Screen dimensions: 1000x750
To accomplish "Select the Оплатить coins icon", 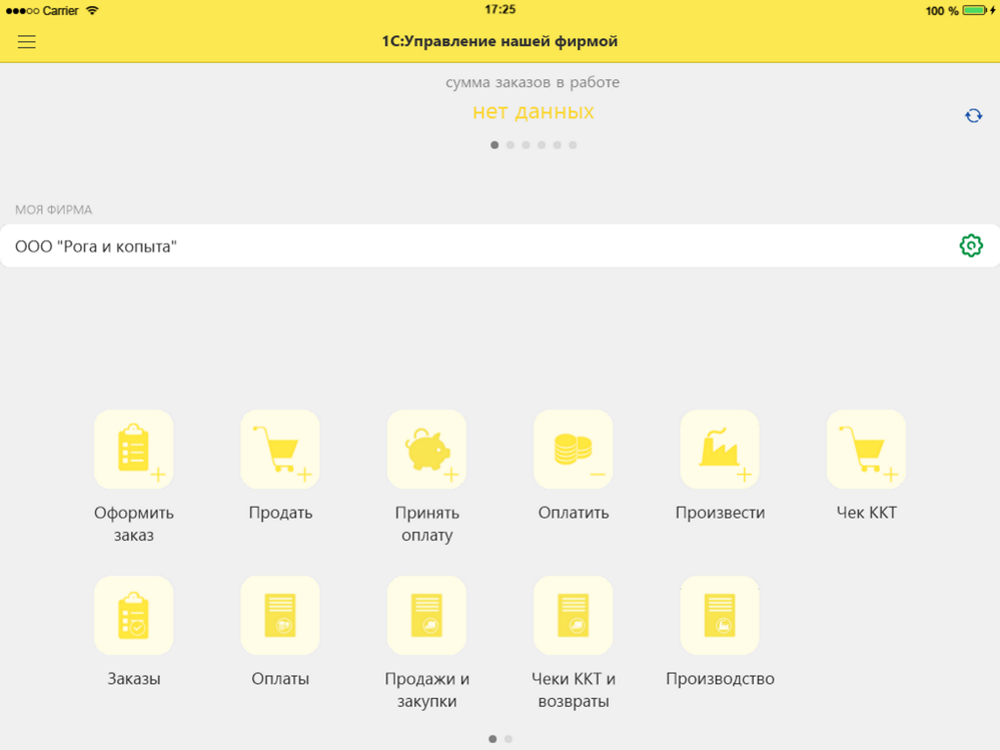I will point(573,449).
